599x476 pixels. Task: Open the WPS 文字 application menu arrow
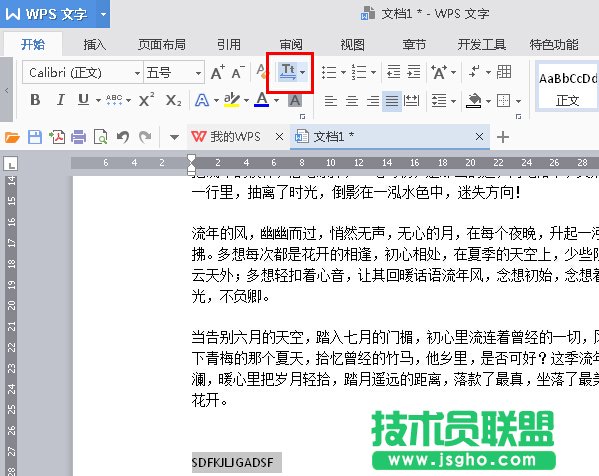coord(103,14)
